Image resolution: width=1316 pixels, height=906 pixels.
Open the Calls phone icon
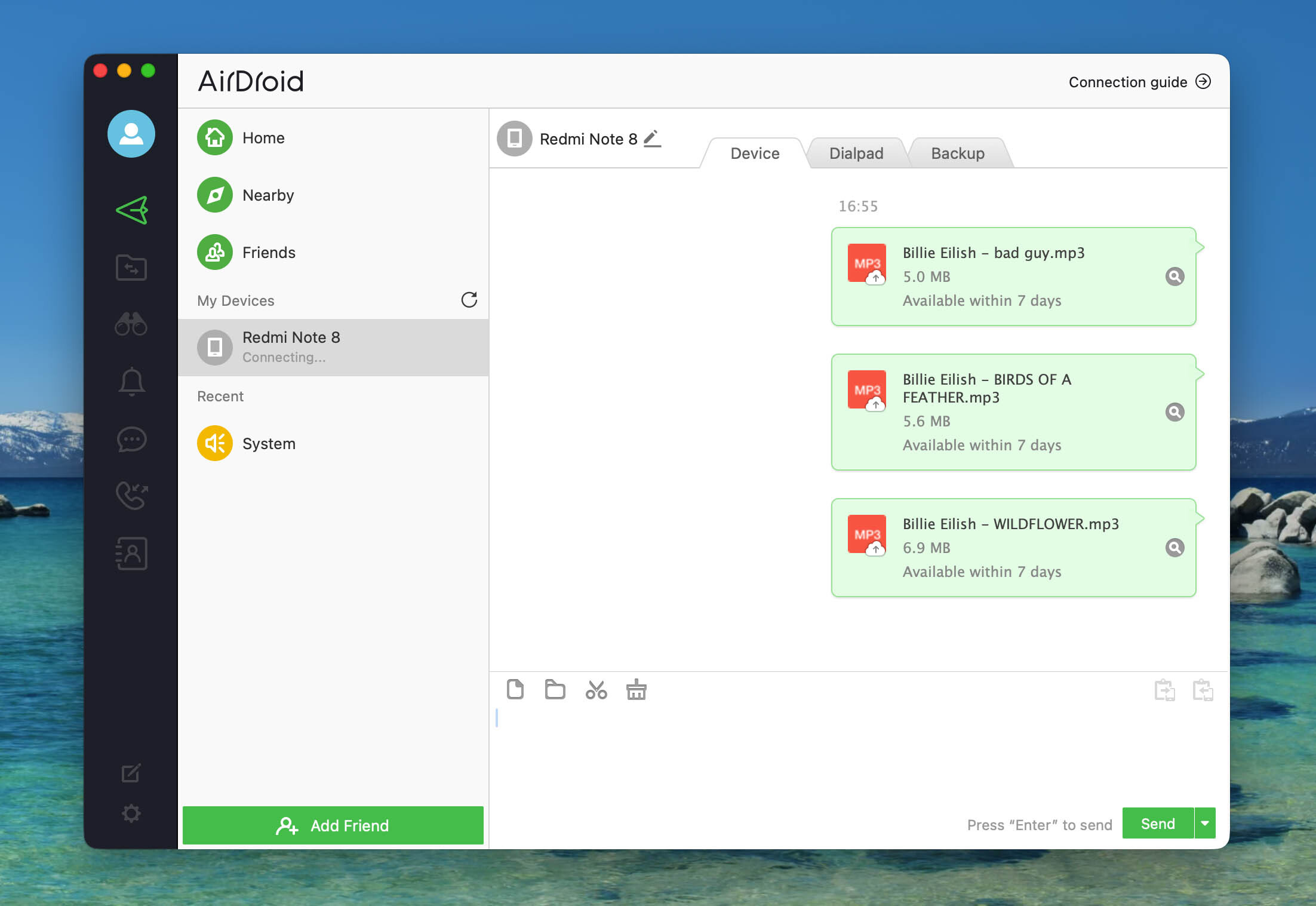click(131, 496)
